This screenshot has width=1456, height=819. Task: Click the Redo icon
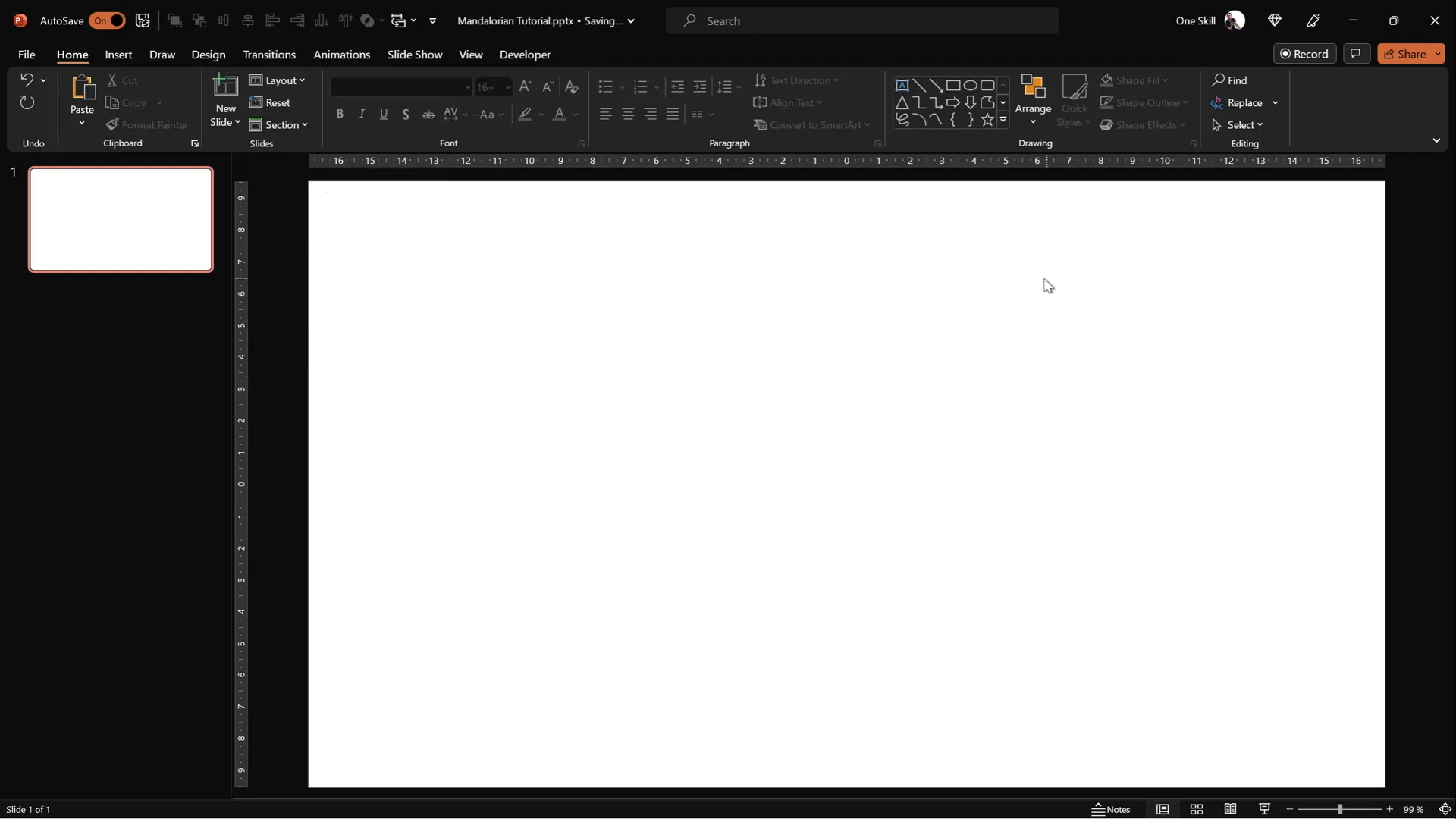point(27,102)
